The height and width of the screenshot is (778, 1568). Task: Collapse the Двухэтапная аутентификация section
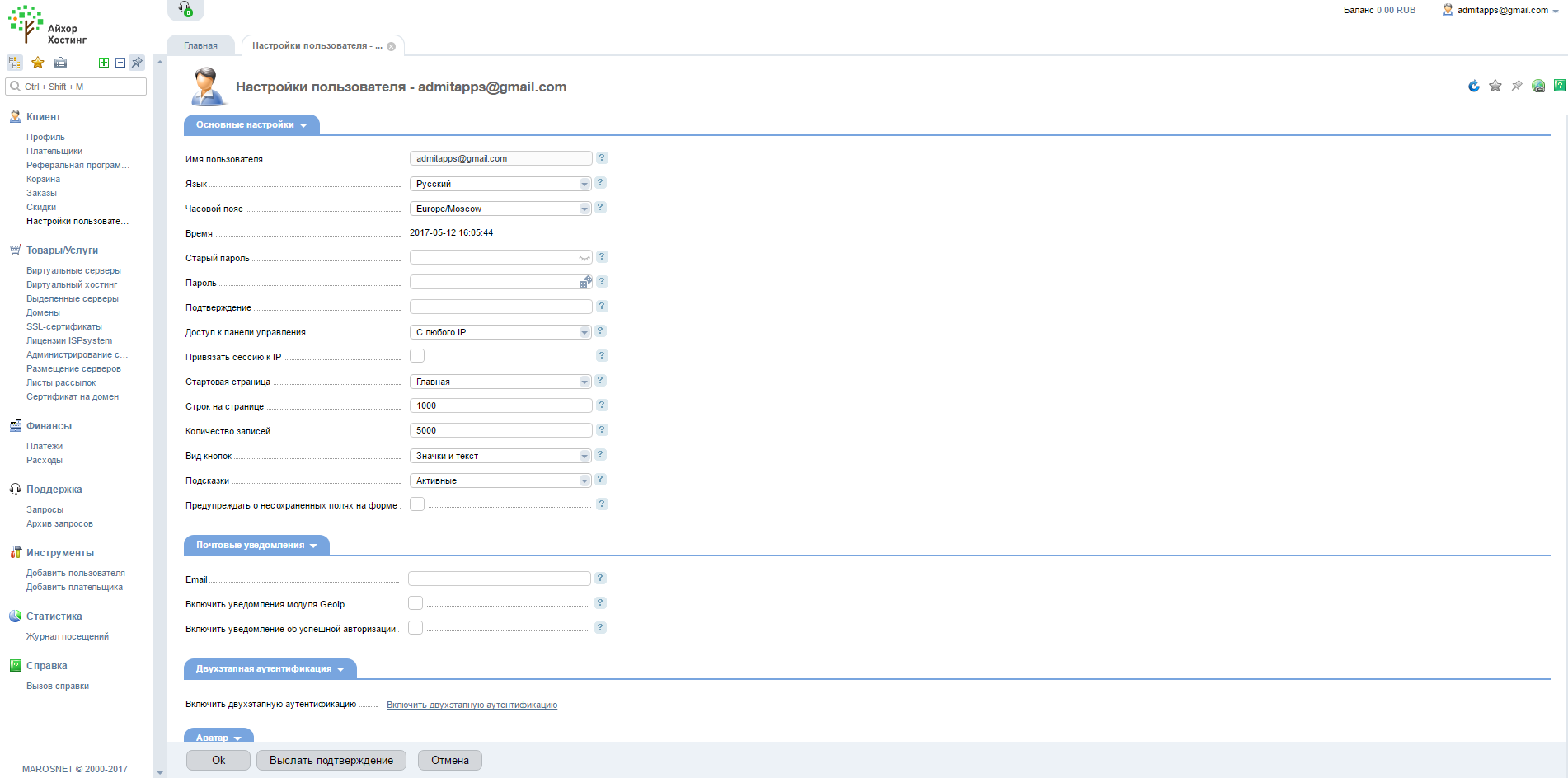(x=270, y=669)
